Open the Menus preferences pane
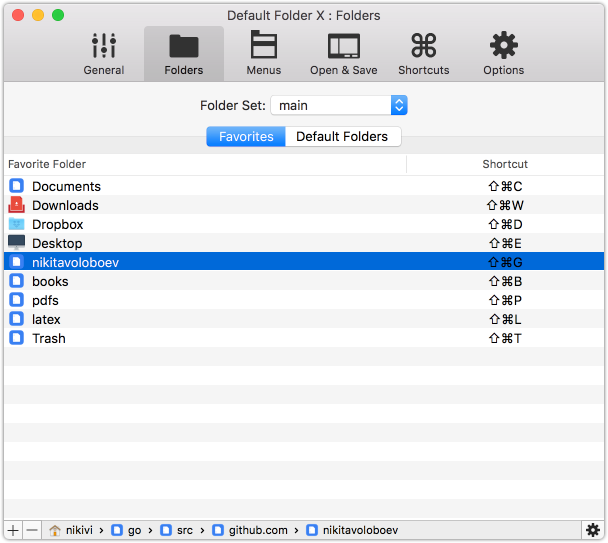Viewport: 608px width, 543px height. [264, 54]
